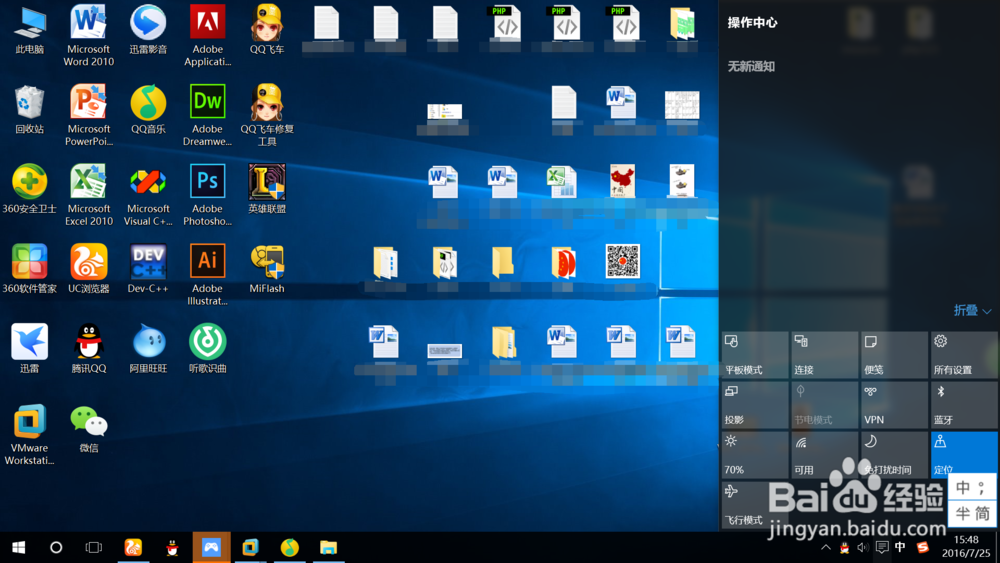This screenshot has height=563, width=1000.
Task: Open the China map image file on desktop
Action: (622, 181)
